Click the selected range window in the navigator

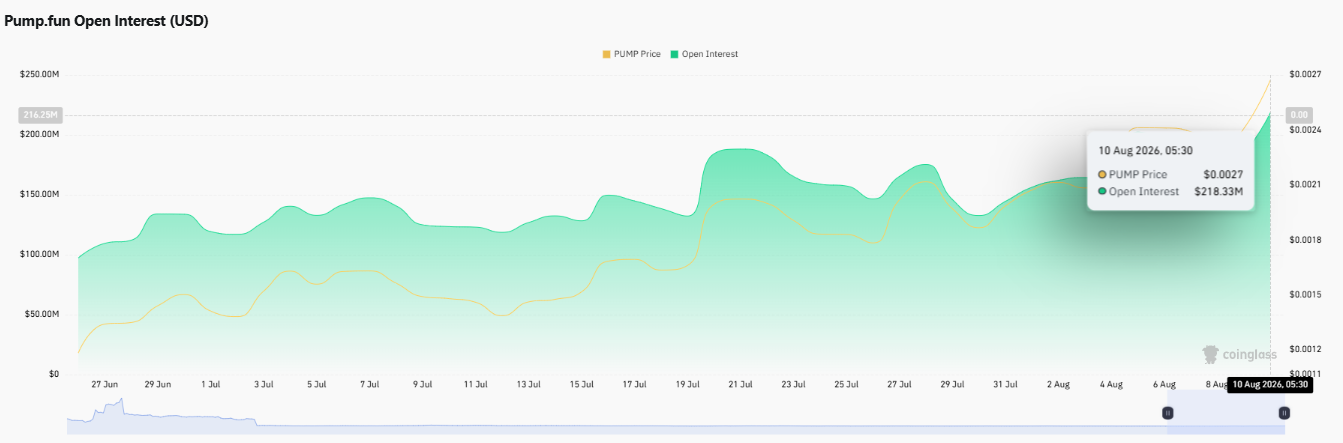1226,412
